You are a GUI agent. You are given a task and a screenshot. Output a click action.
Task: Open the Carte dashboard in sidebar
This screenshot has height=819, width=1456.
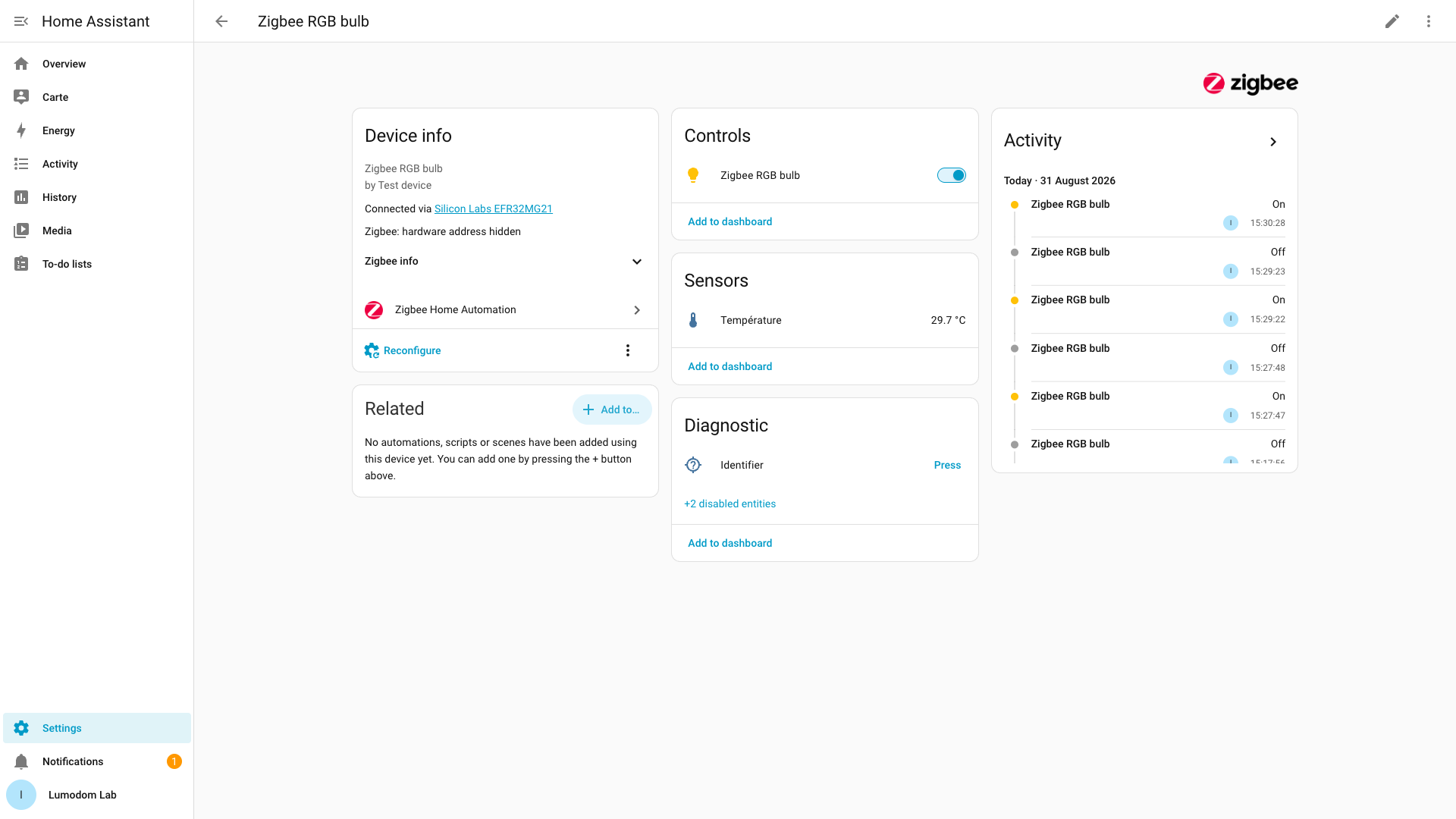pos(97,97)
